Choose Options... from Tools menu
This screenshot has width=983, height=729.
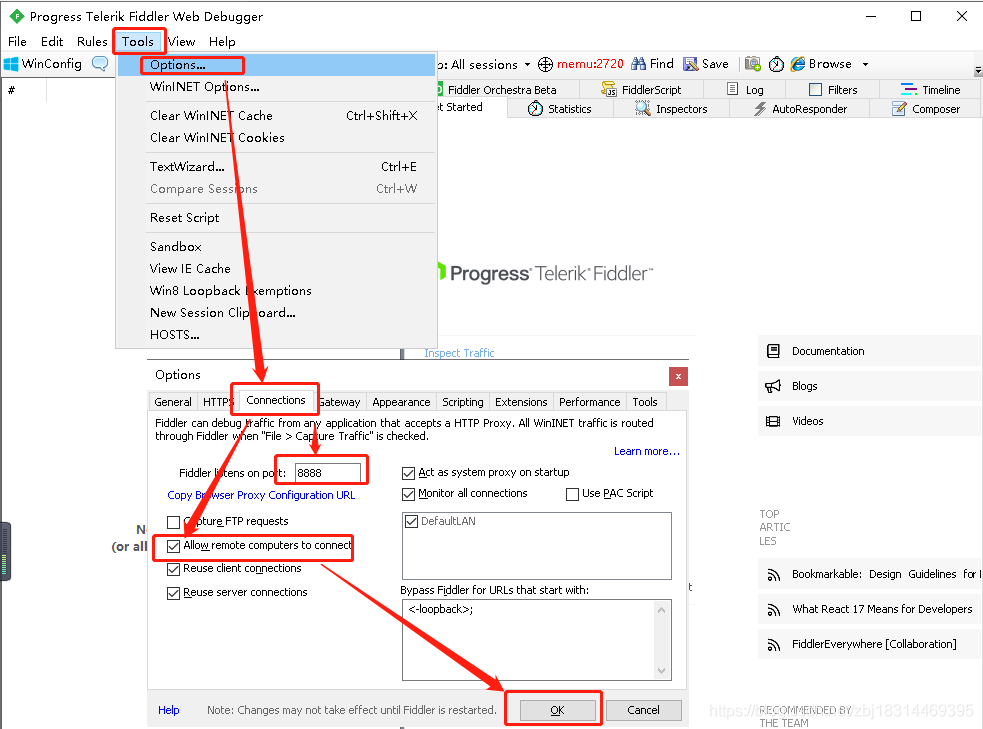click(x=277, y=65)
